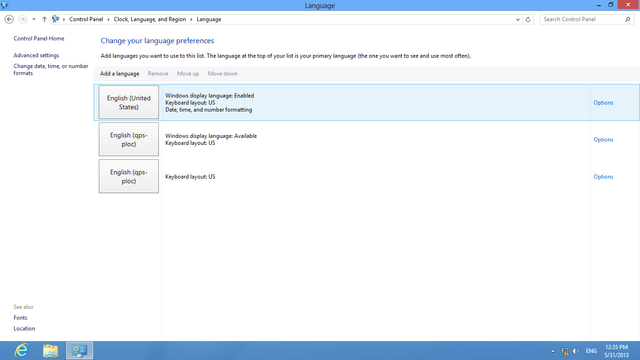
Task: Open Options for English (United States)
Action: pyautogui.click(x=603, y=102)
